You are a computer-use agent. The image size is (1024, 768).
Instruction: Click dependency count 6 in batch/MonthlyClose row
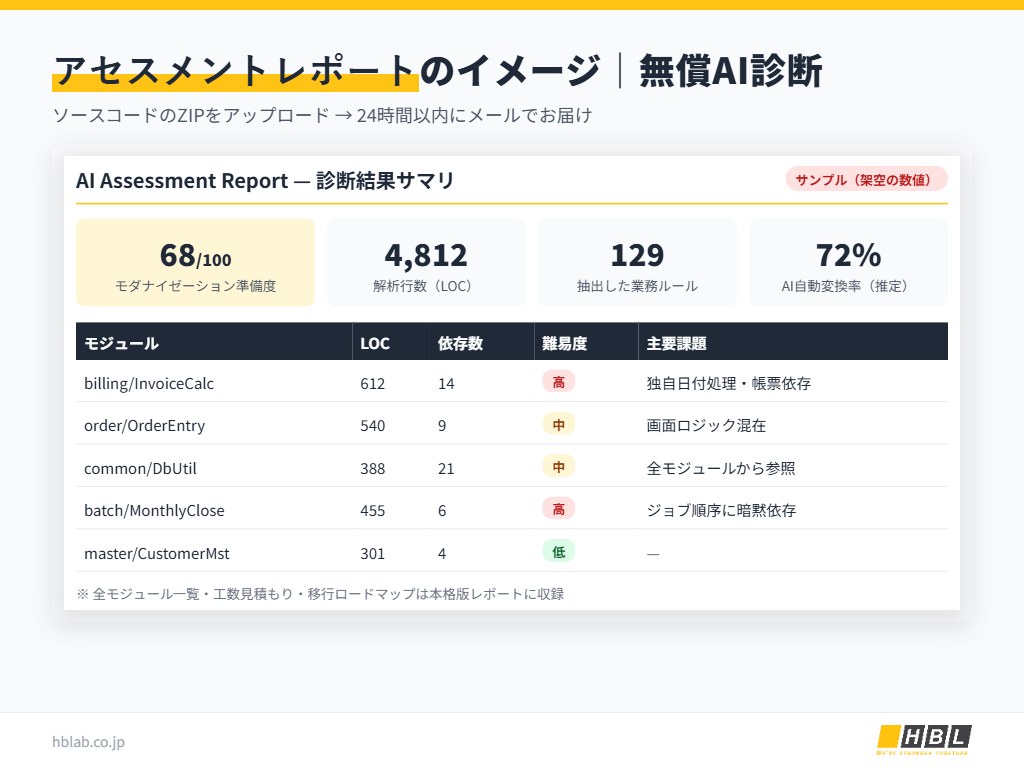442,511
